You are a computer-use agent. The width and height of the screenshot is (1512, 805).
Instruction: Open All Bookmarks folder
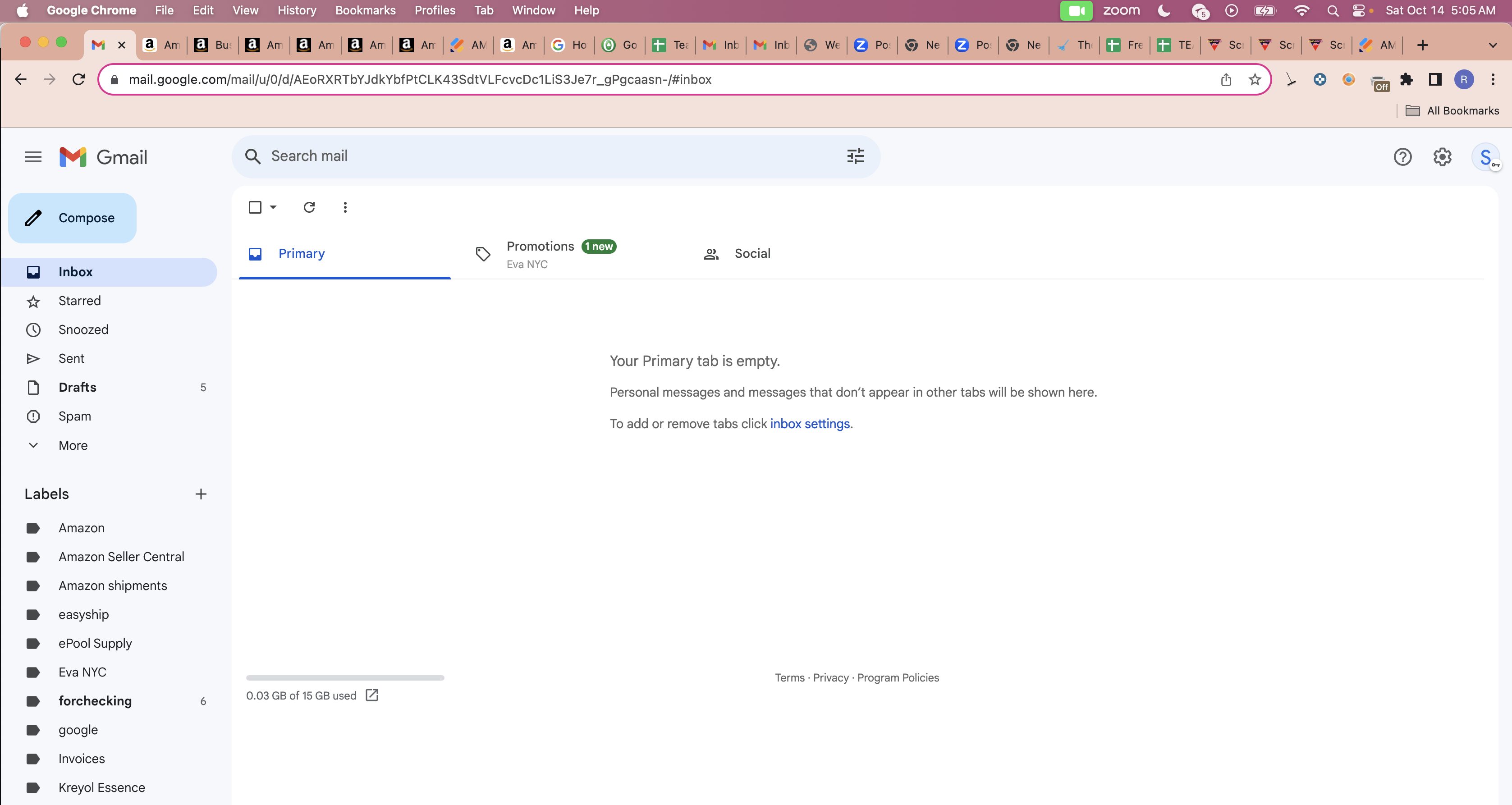pos(1452,110)
